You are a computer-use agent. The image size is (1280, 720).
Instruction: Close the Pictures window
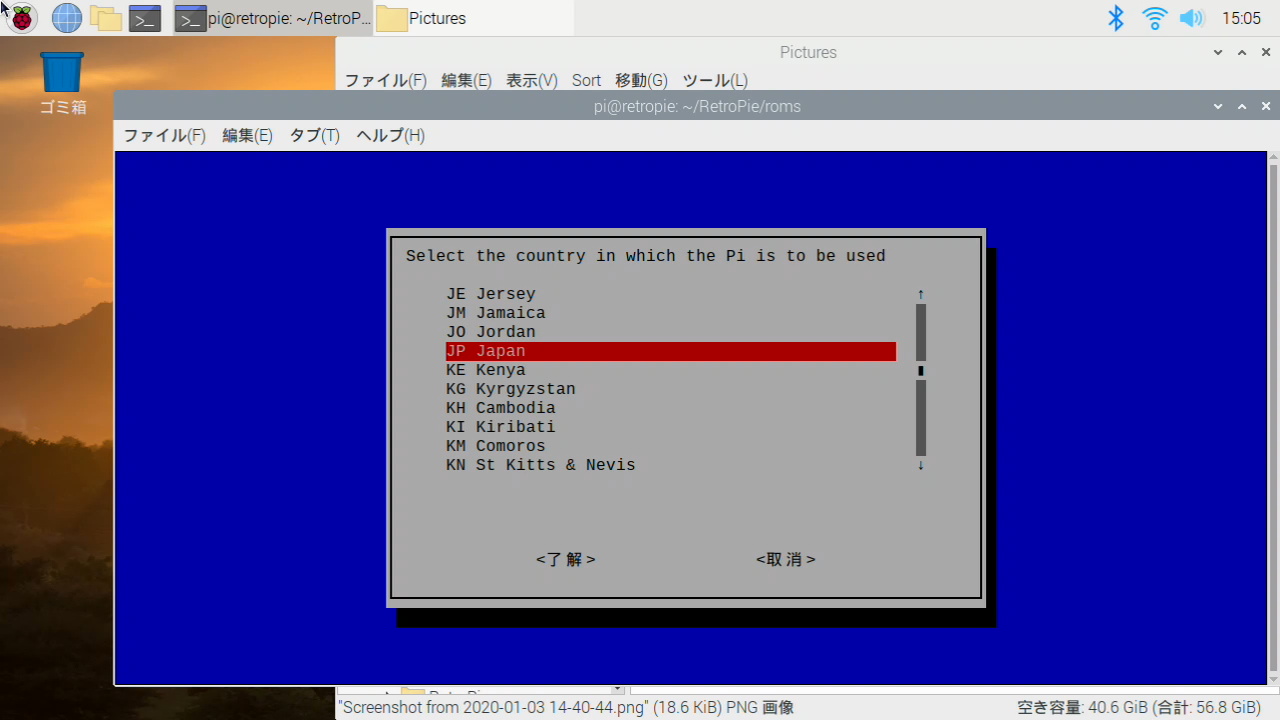pyautogui.click(x=1266, y=52)
